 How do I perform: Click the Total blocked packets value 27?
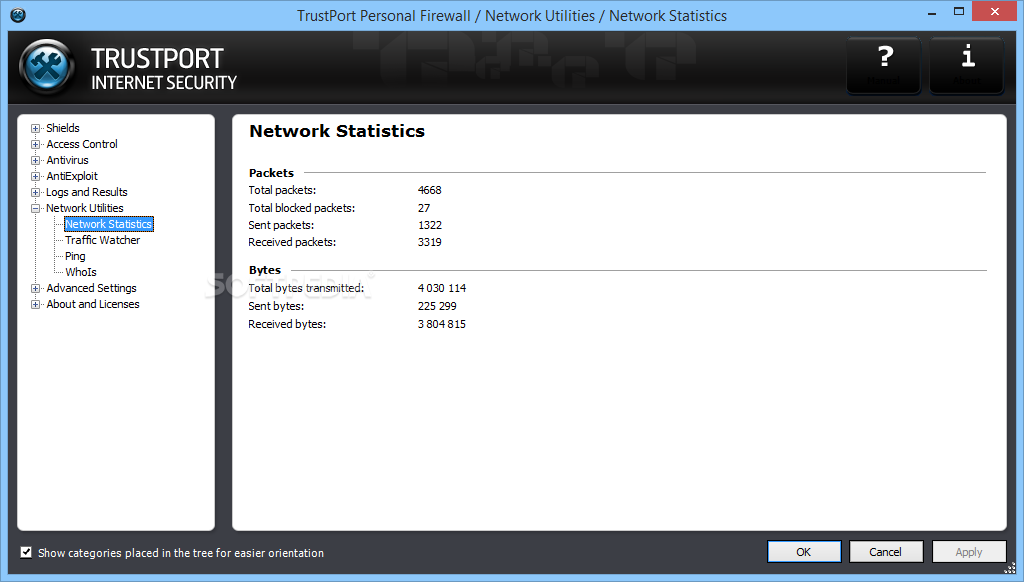[424, 208]
